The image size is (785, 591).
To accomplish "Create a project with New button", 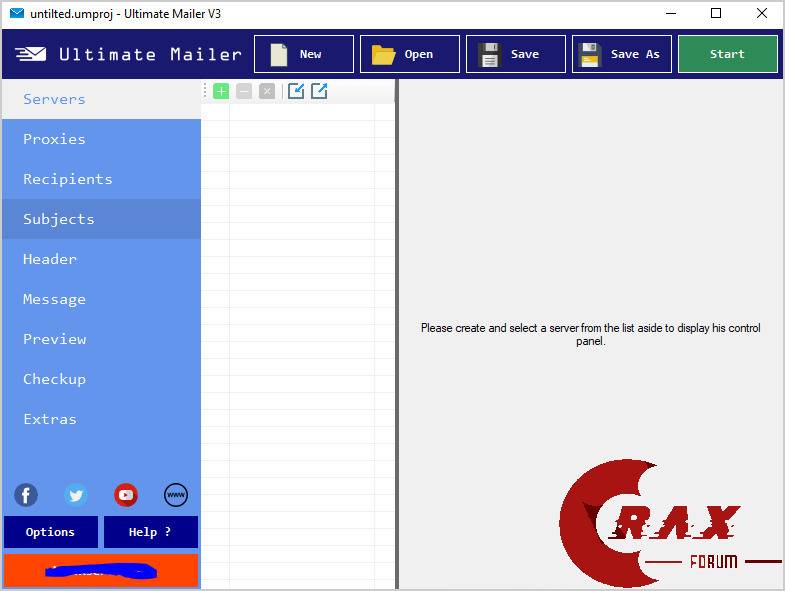I will coord(304,54).
